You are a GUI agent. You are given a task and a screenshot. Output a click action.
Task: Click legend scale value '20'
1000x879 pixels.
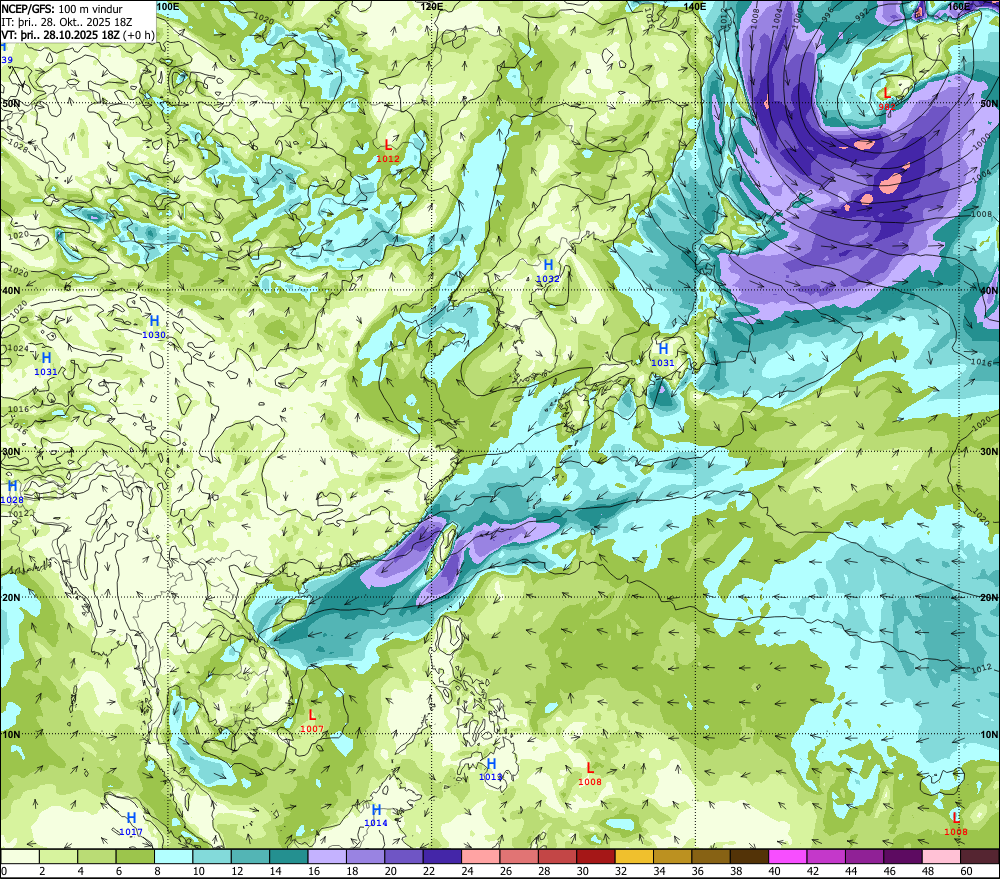pos(391,871)
